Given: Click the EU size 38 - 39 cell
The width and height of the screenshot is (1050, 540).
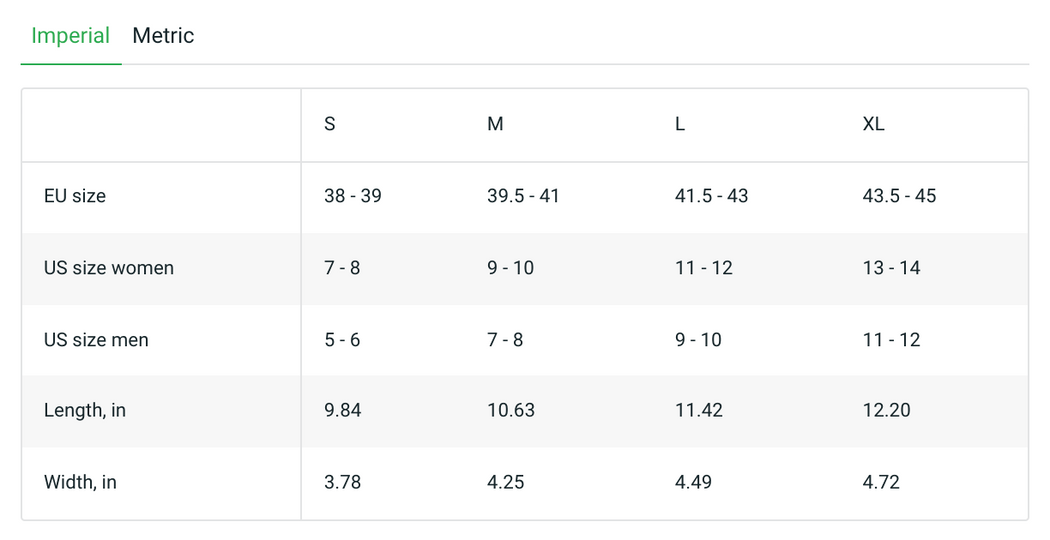Looking at the screenshot, I should point(353,196).
